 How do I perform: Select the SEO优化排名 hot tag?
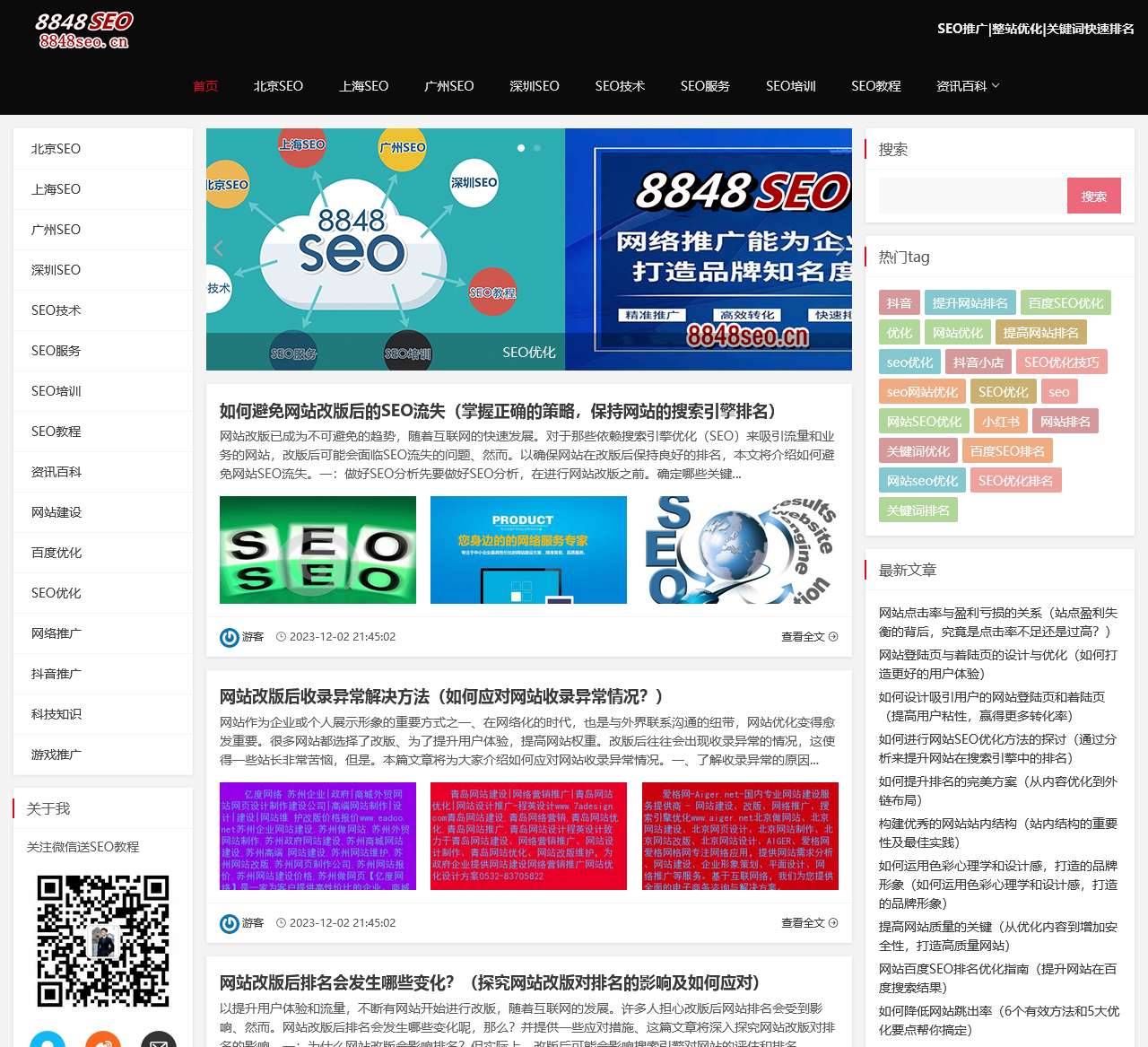tap(1016, 481)
